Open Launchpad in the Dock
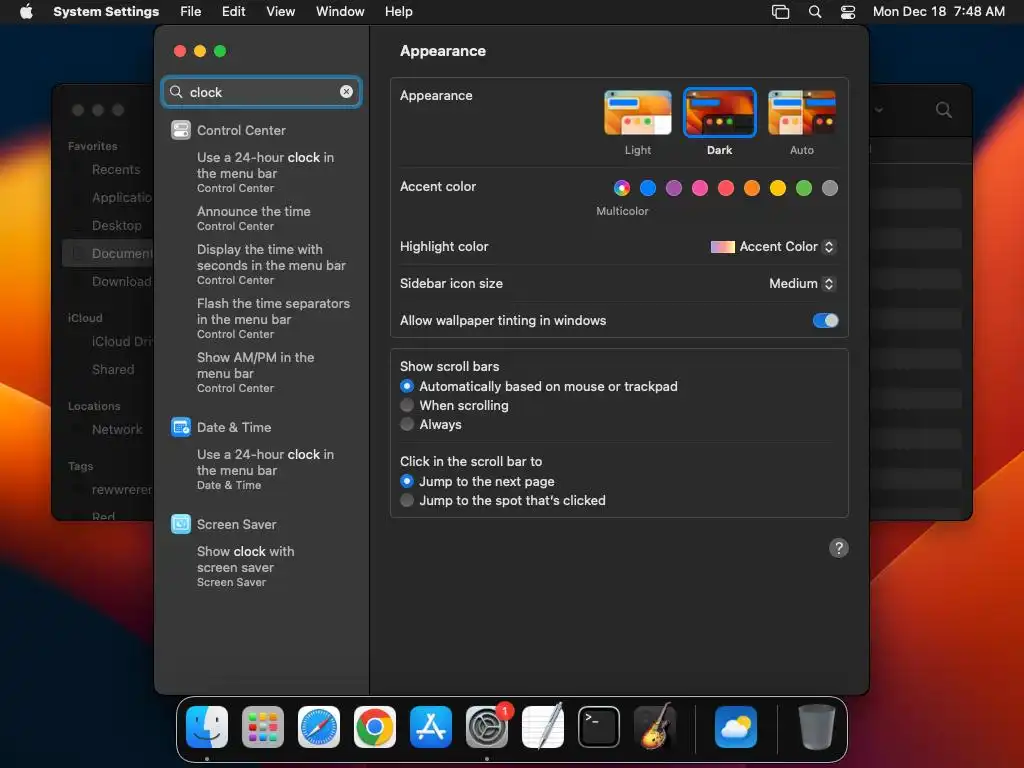The width and height of the screenshot is (1024, 768). (x=263, y=727)
